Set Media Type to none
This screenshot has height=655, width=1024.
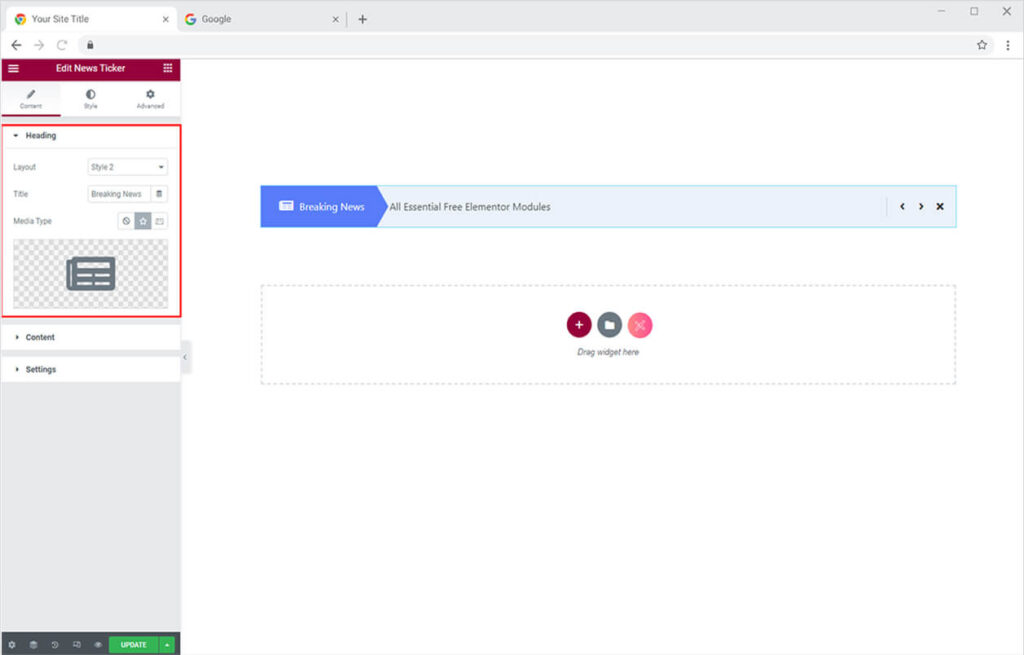pyautogui.click(x=126, y=221)
